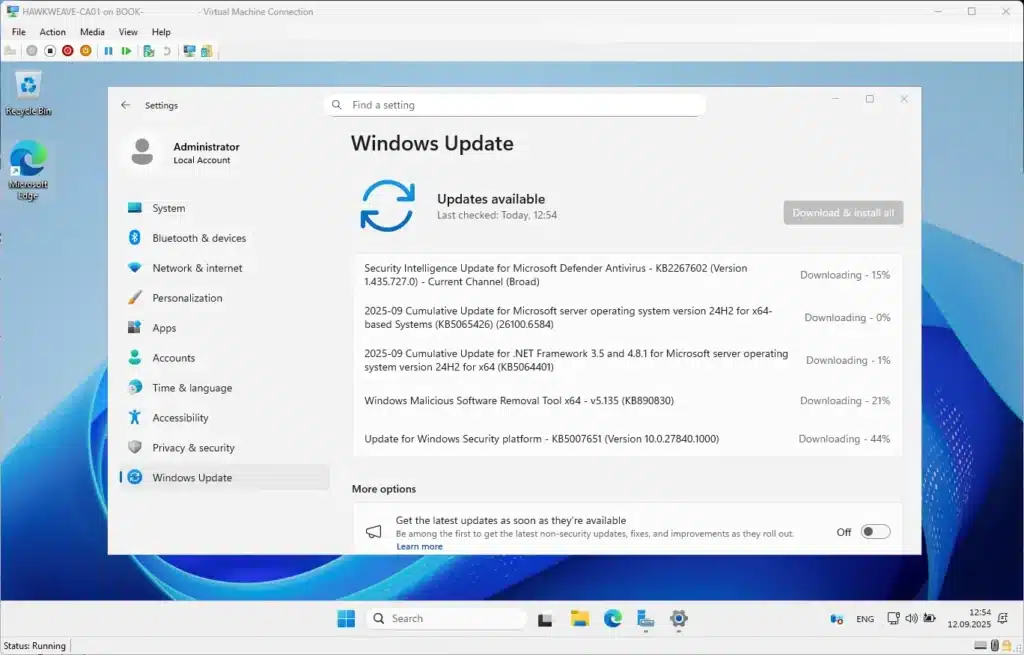Click the Find a setting search box
1024x655 pixels.
pyautogui.click(x=515, y=105)
